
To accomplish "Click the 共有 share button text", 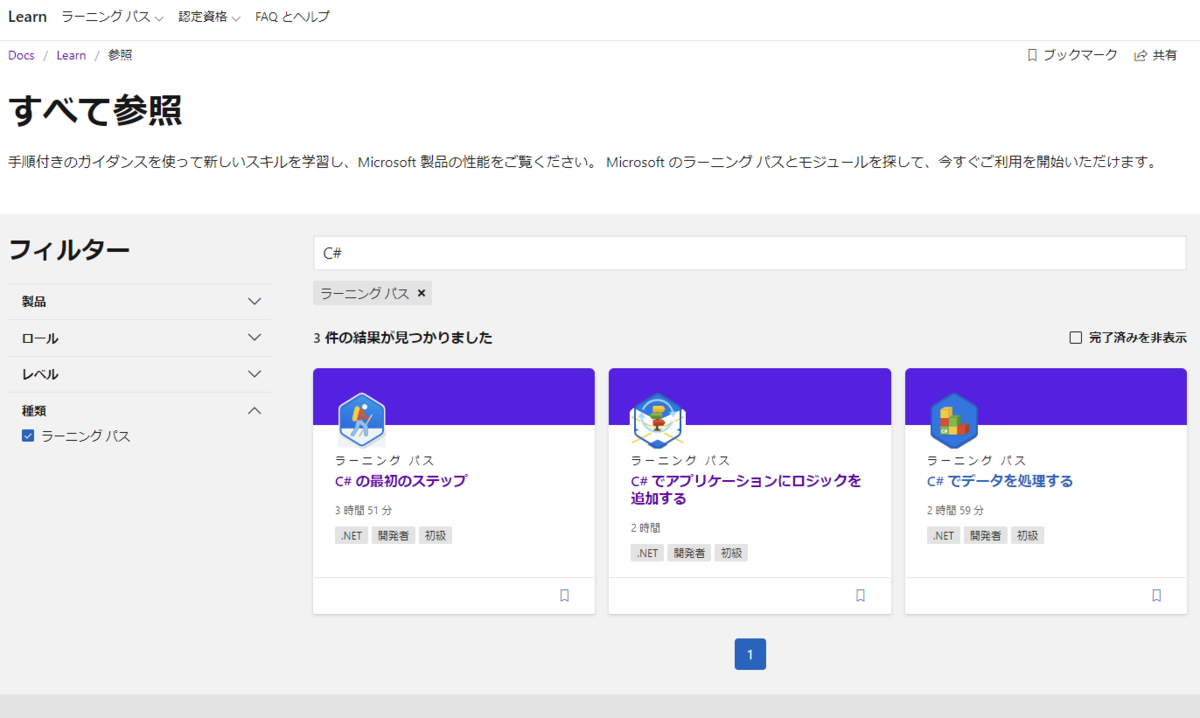I will click(x=1165, y=56).
